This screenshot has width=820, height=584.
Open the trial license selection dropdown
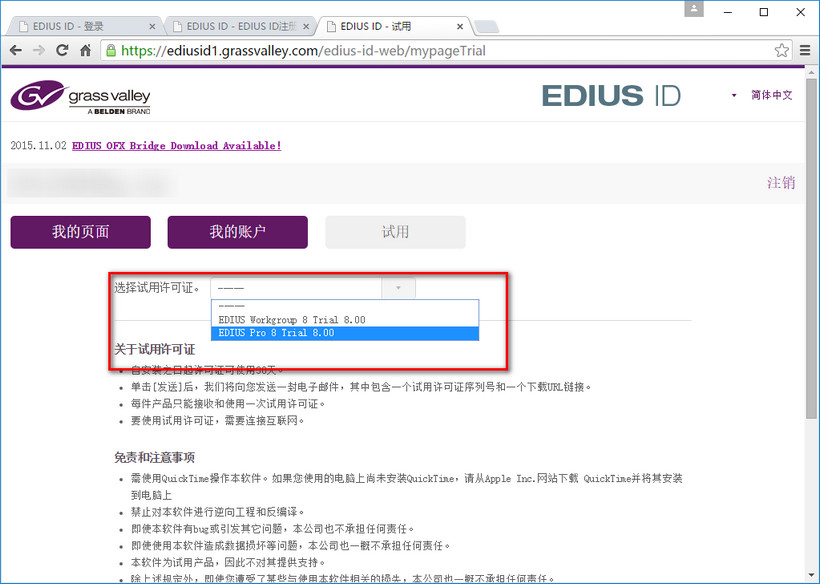398,287
